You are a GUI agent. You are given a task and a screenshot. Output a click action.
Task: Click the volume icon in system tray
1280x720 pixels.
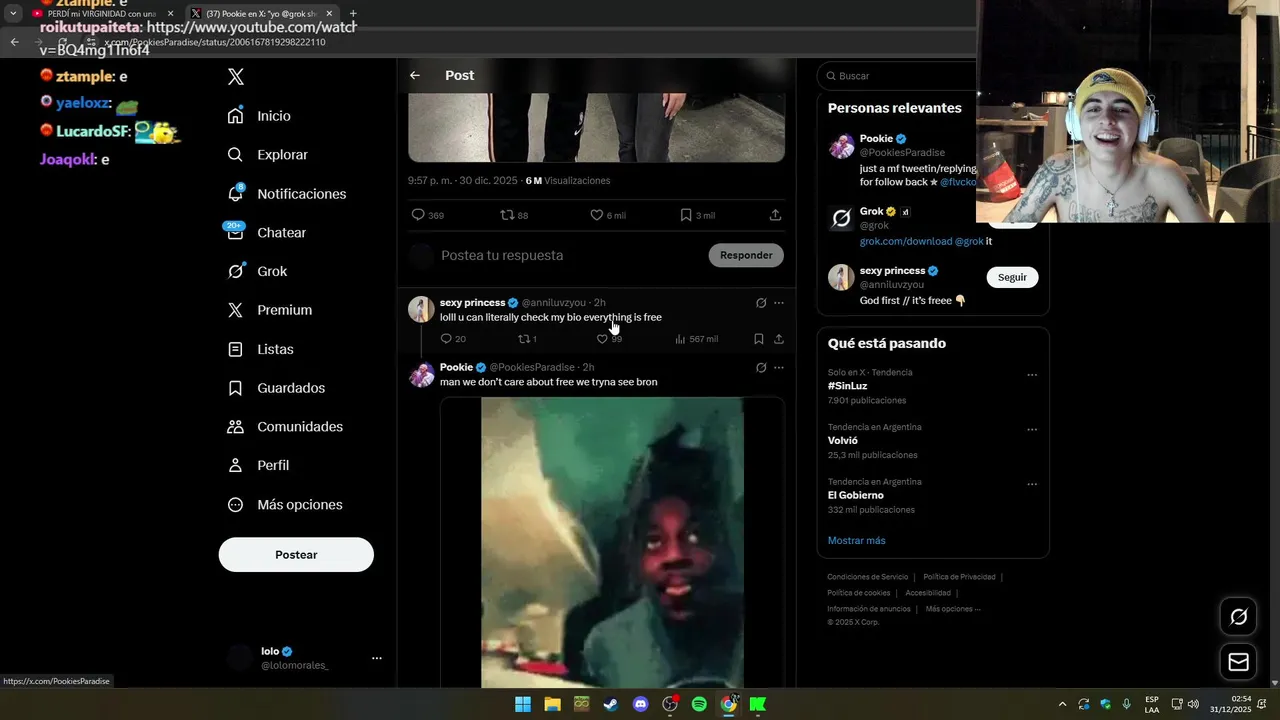click(1193, 704)
